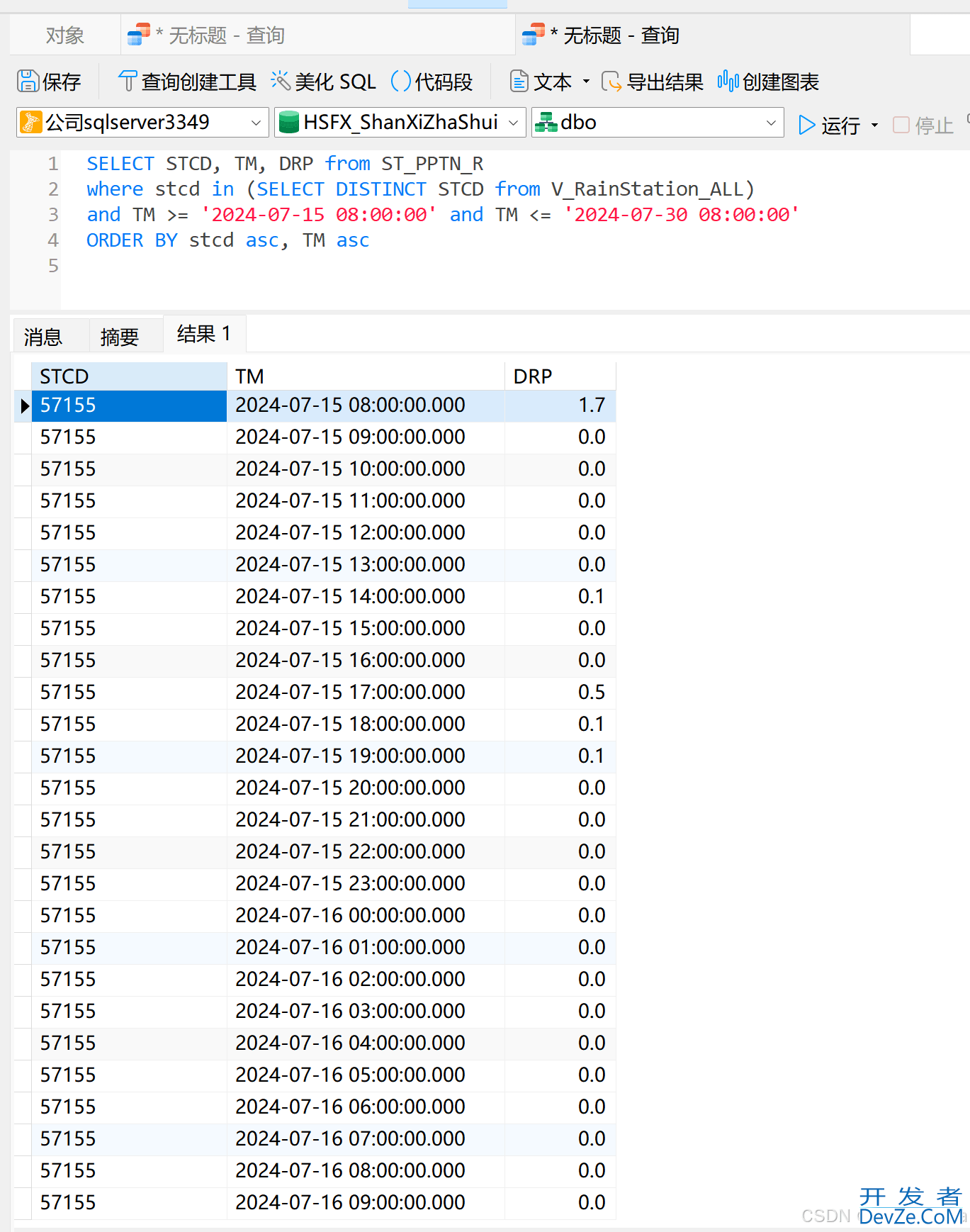Open connection dropdown 公司sqlserver3349
The width and height of the screenshot is (970, 1232).
(142, 122)
